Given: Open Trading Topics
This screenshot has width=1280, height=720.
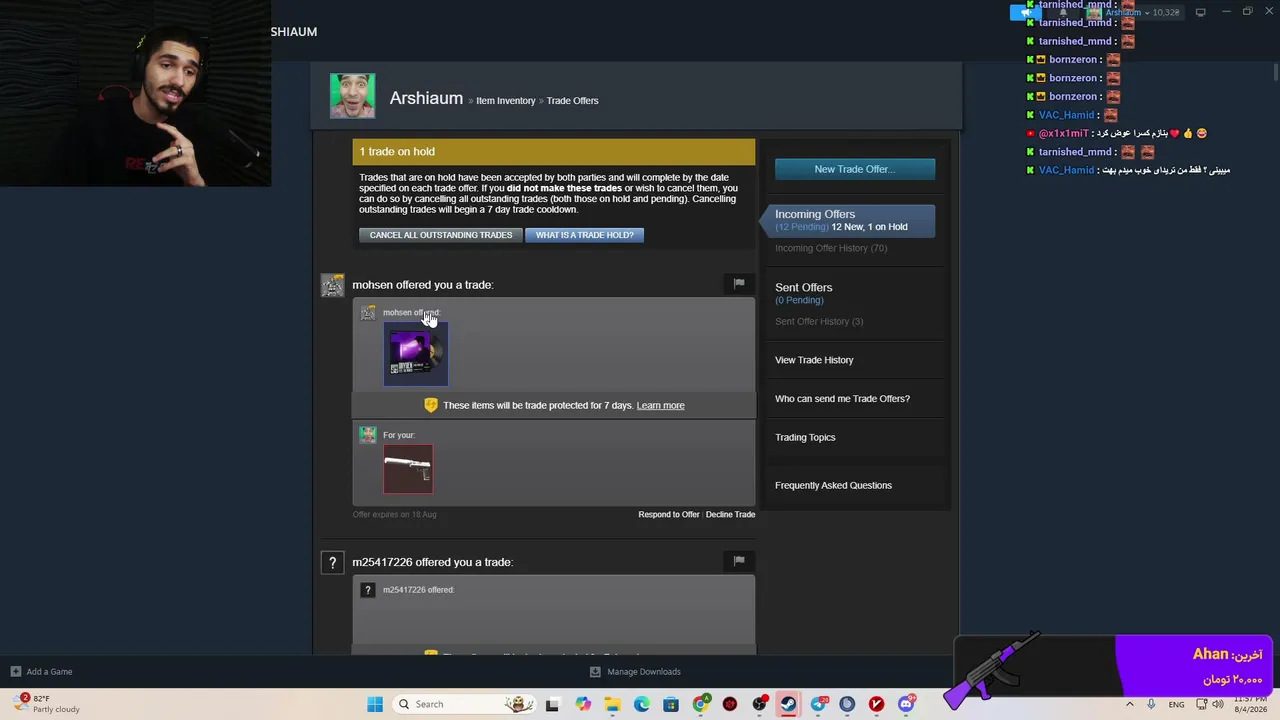Looking at the screenshot, I should pyautogui.click(x=805, y=437).
